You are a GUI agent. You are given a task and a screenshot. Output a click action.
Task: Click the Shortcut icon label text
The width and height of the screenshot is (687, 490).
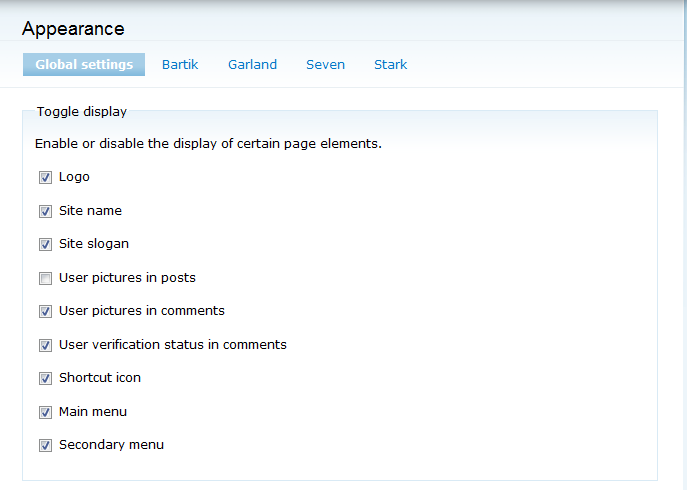tap(100, 377)
